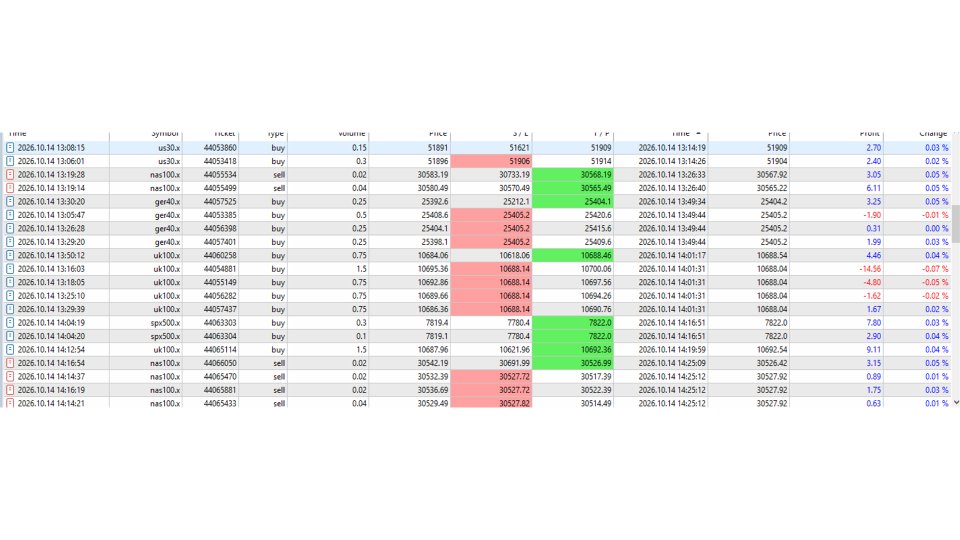Click the sell order icon for ticket 44065433
This screenshot has width=960, height=540.
pyautogui.click(x=10, y=403)
